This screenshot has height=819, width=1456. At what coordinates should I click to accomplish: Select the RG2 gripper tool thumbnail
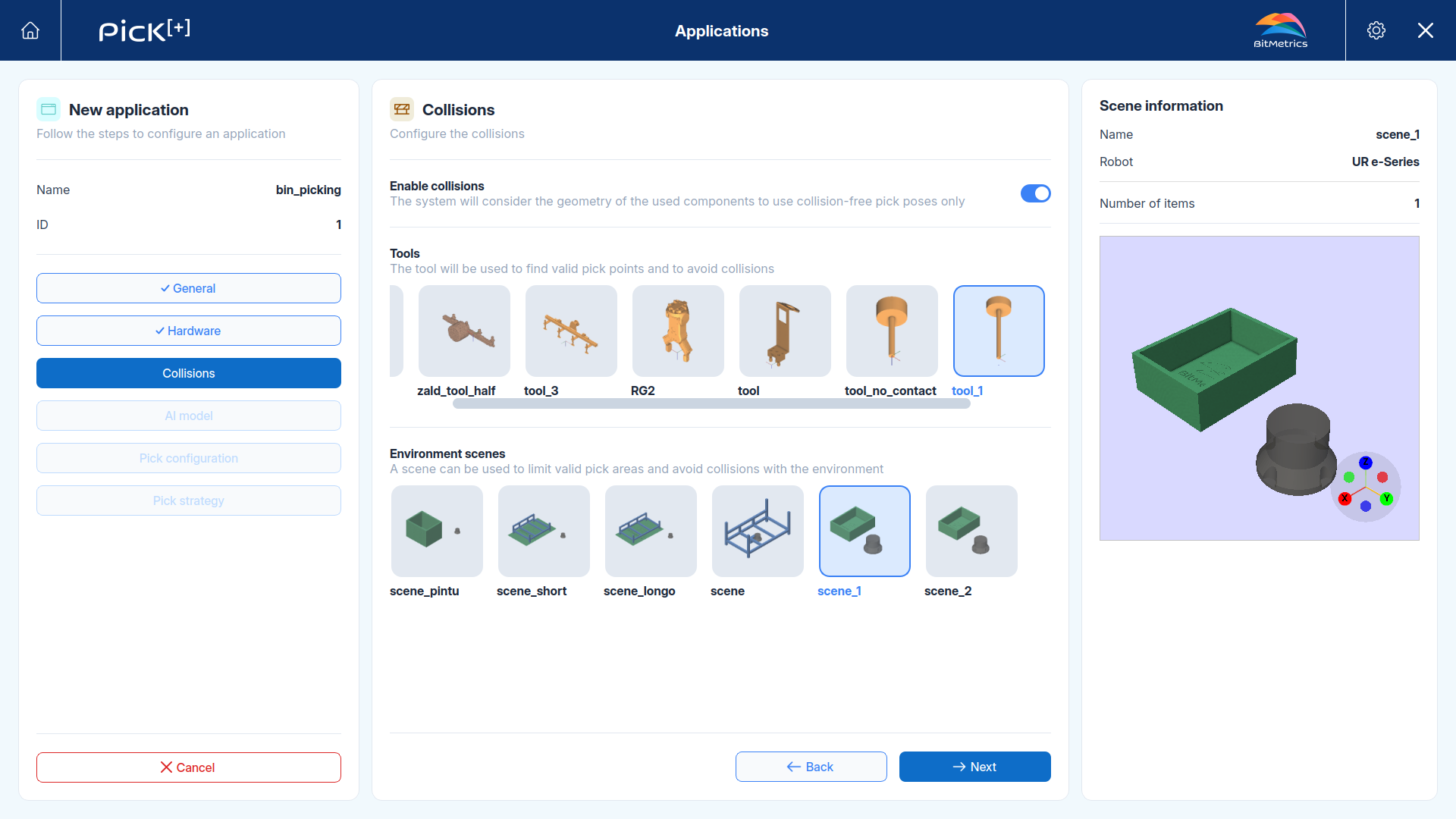point(678,331)
